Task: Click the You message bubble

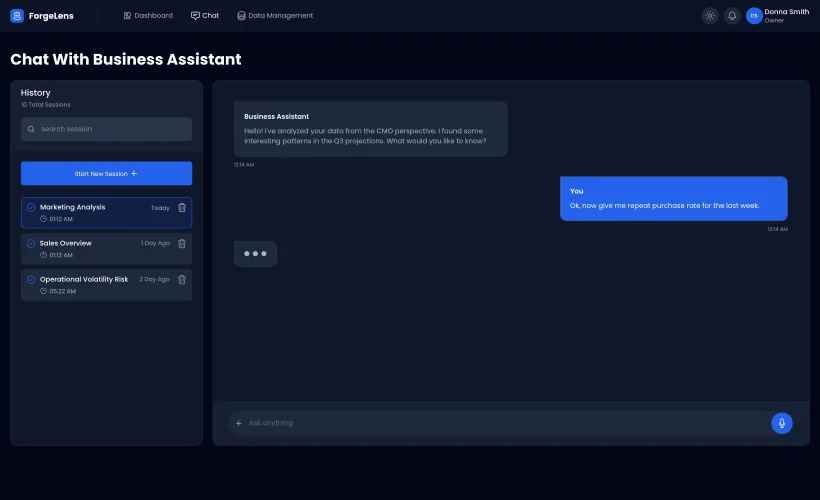Action: click(x=674, y=199)
